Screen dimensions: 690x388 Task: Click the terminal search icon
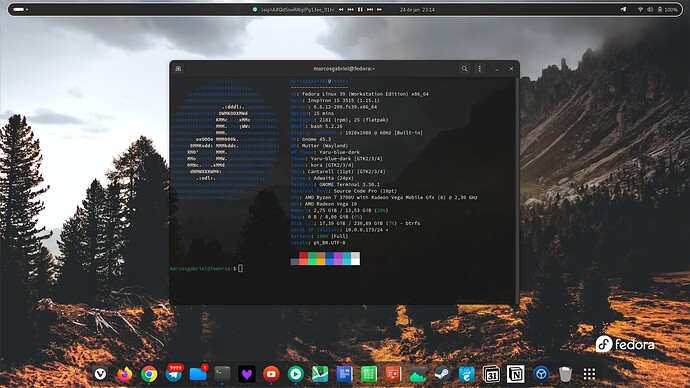pos(464,69)
